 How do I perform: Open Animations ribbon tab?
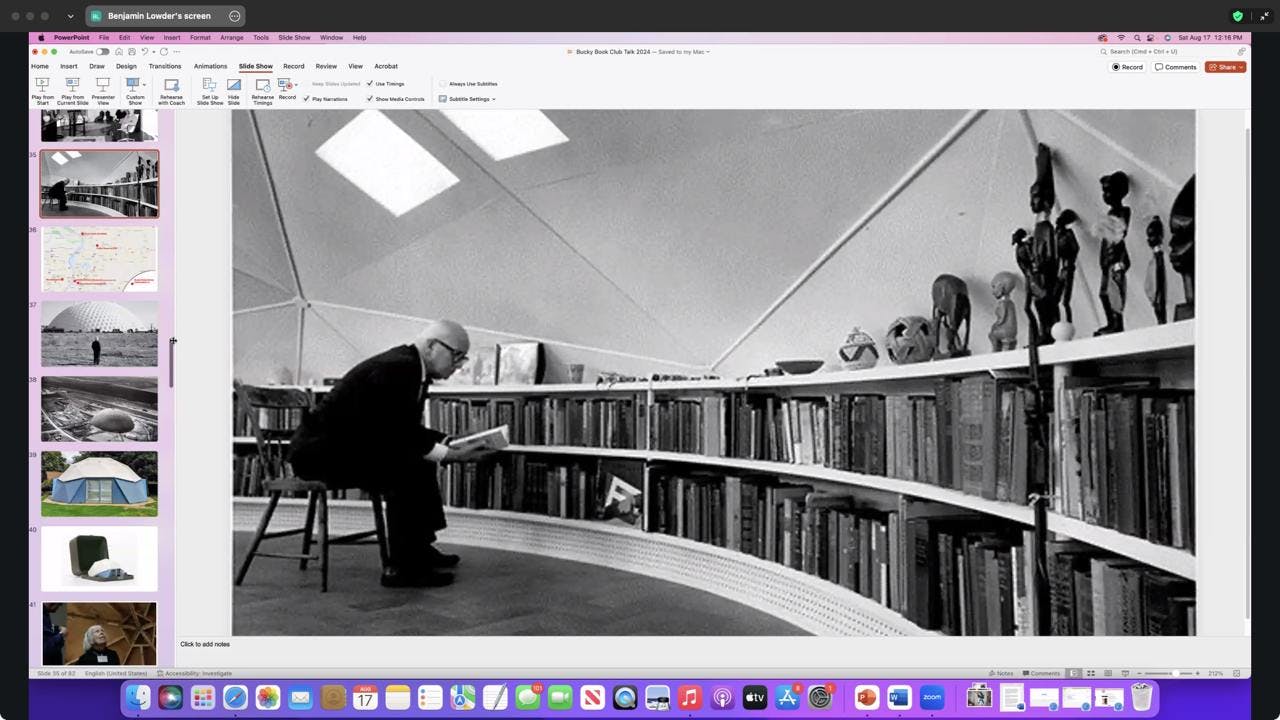click(x=210, y=66)
